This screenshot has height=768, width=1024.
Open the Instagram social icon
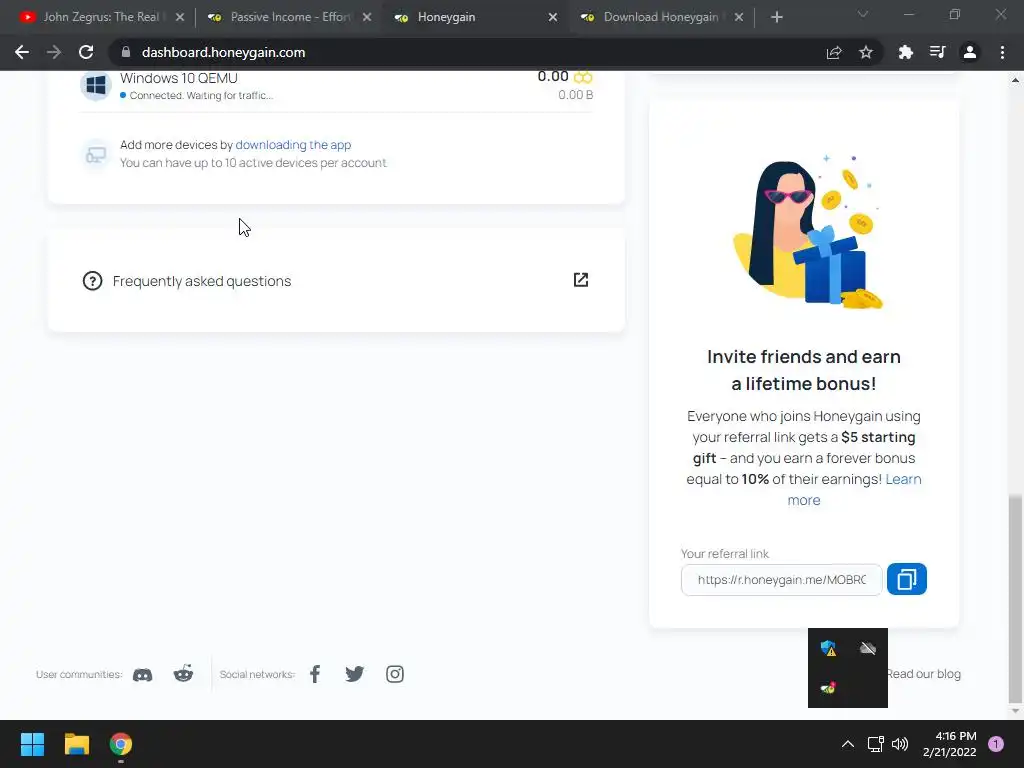pyautogui.click(x=394, y=674)
